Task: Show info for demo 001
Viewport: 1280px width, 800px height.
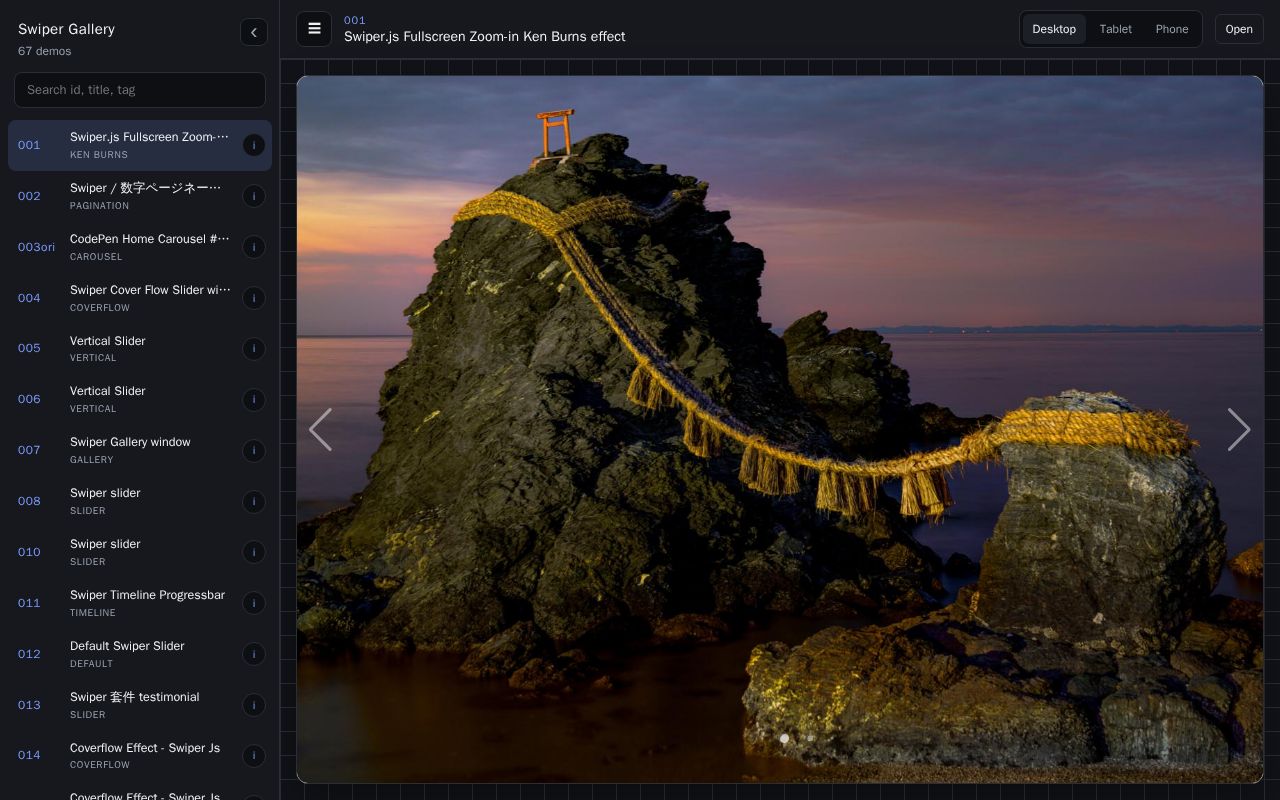Action: coord(254,145)
